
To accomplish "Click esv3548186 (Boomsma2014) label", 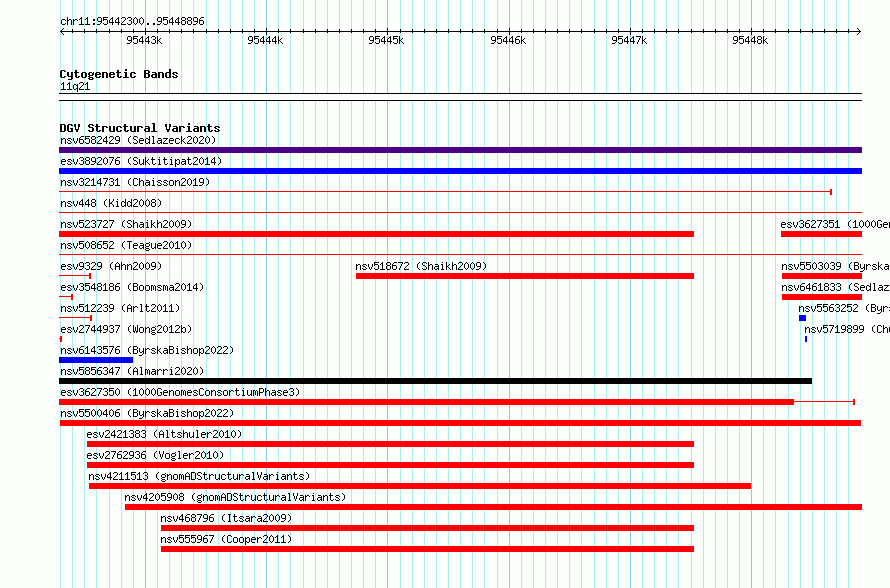I will tap(132, 287).
